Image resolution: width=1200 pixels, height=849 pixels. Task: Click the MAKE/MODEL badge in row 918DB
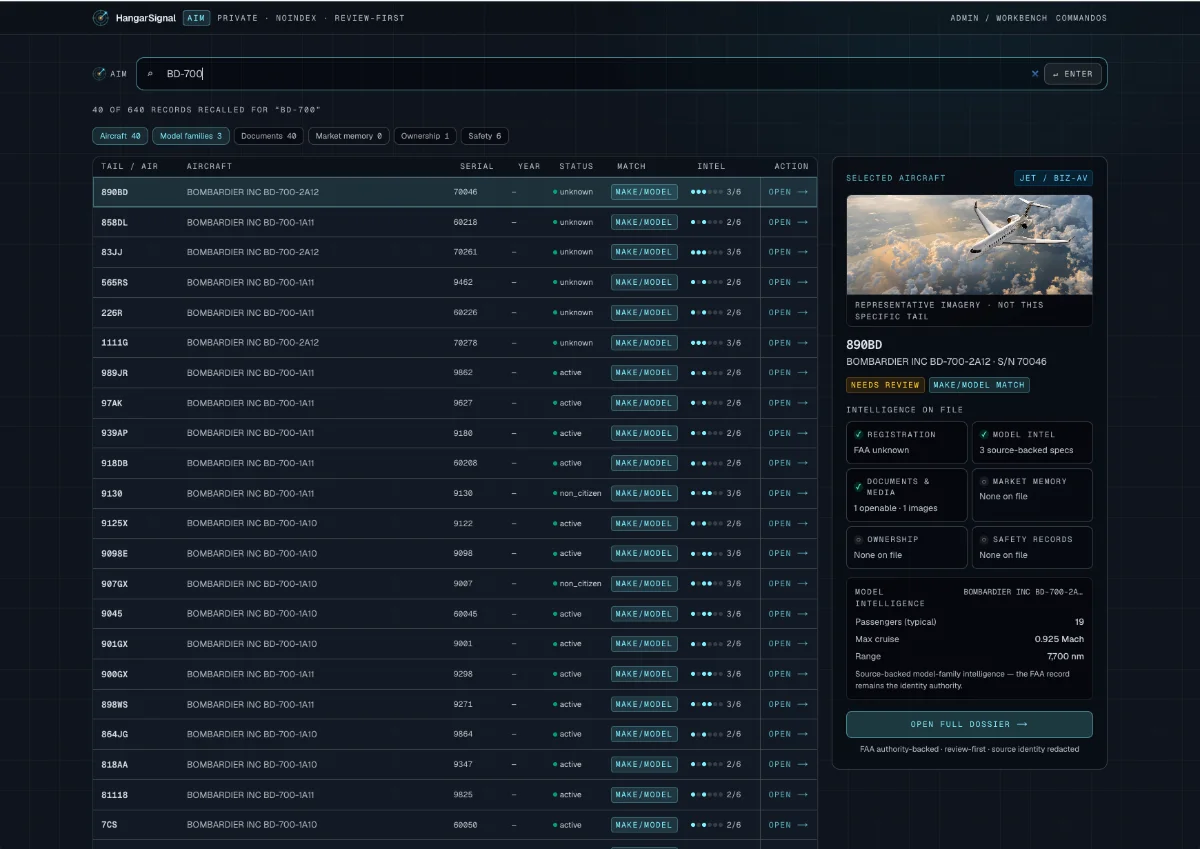pyautogui.click(x=644, y=463)
